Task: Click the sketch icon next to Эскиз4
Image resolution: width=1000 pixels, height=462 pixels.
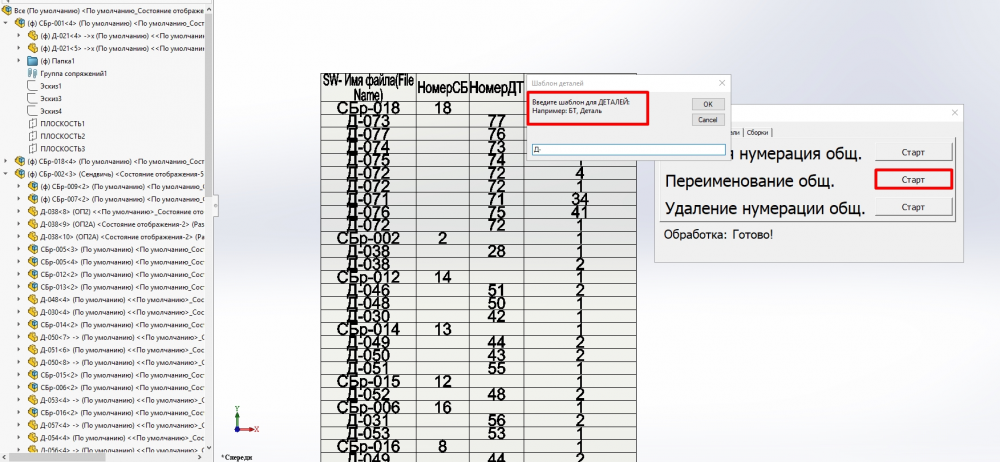Action: coord(33,111)
